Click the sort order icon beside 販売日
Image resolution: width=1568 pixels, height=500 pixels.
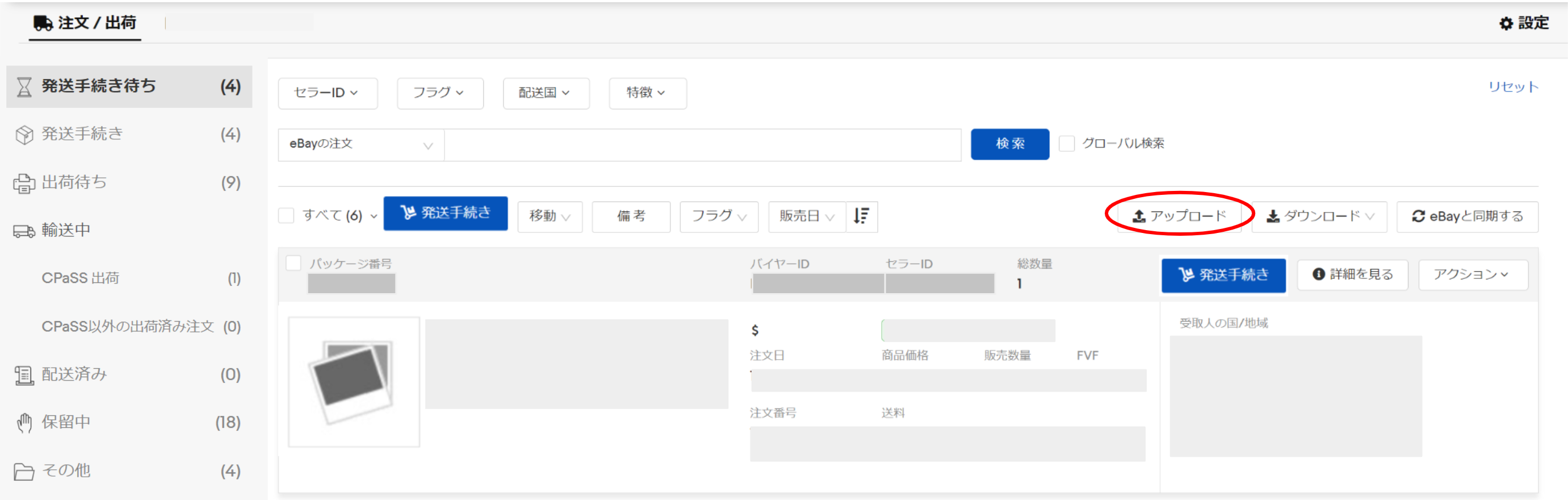tap(861, 216)
